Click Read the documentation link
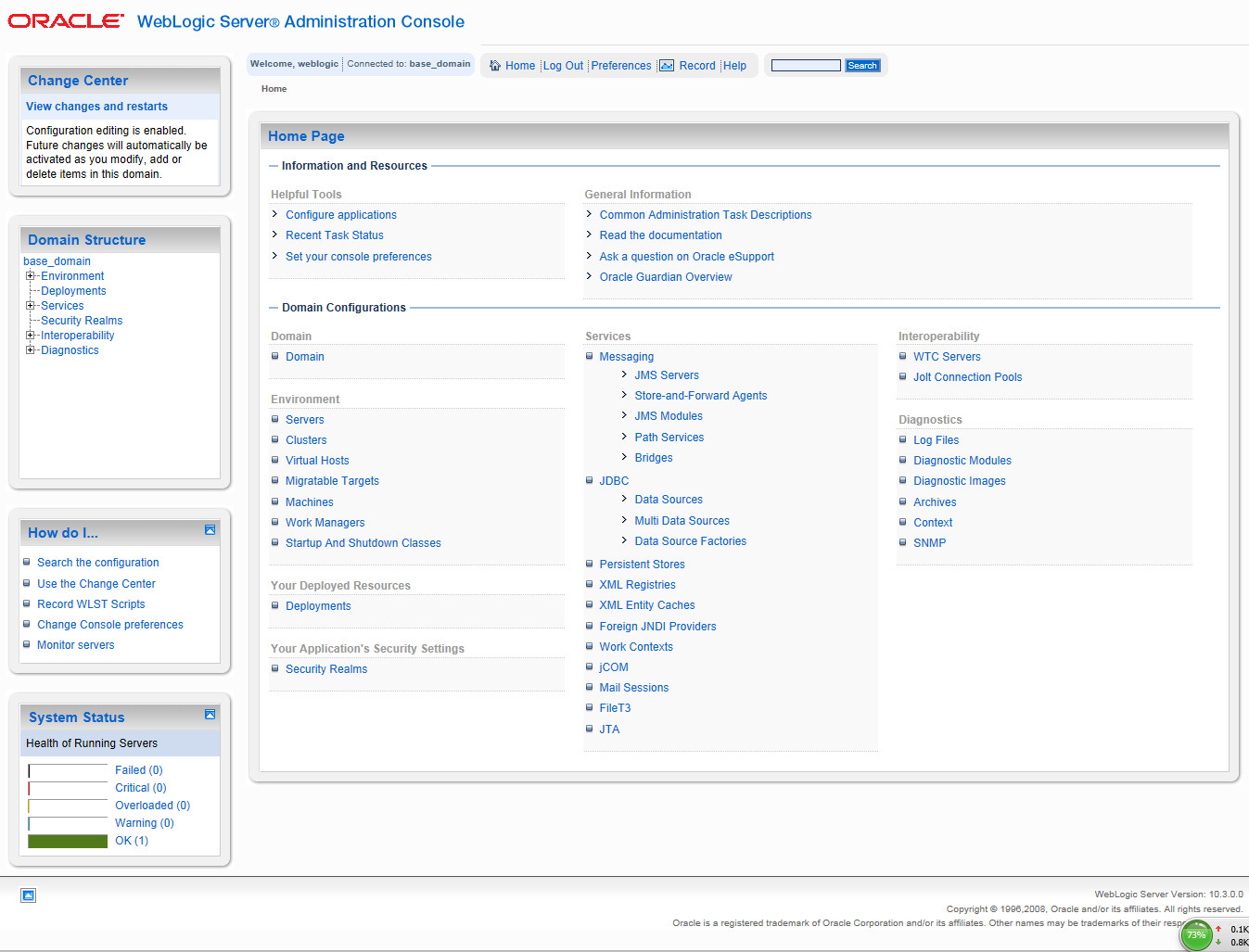The height and width of the screenshot is (952, 1249). 660,235
